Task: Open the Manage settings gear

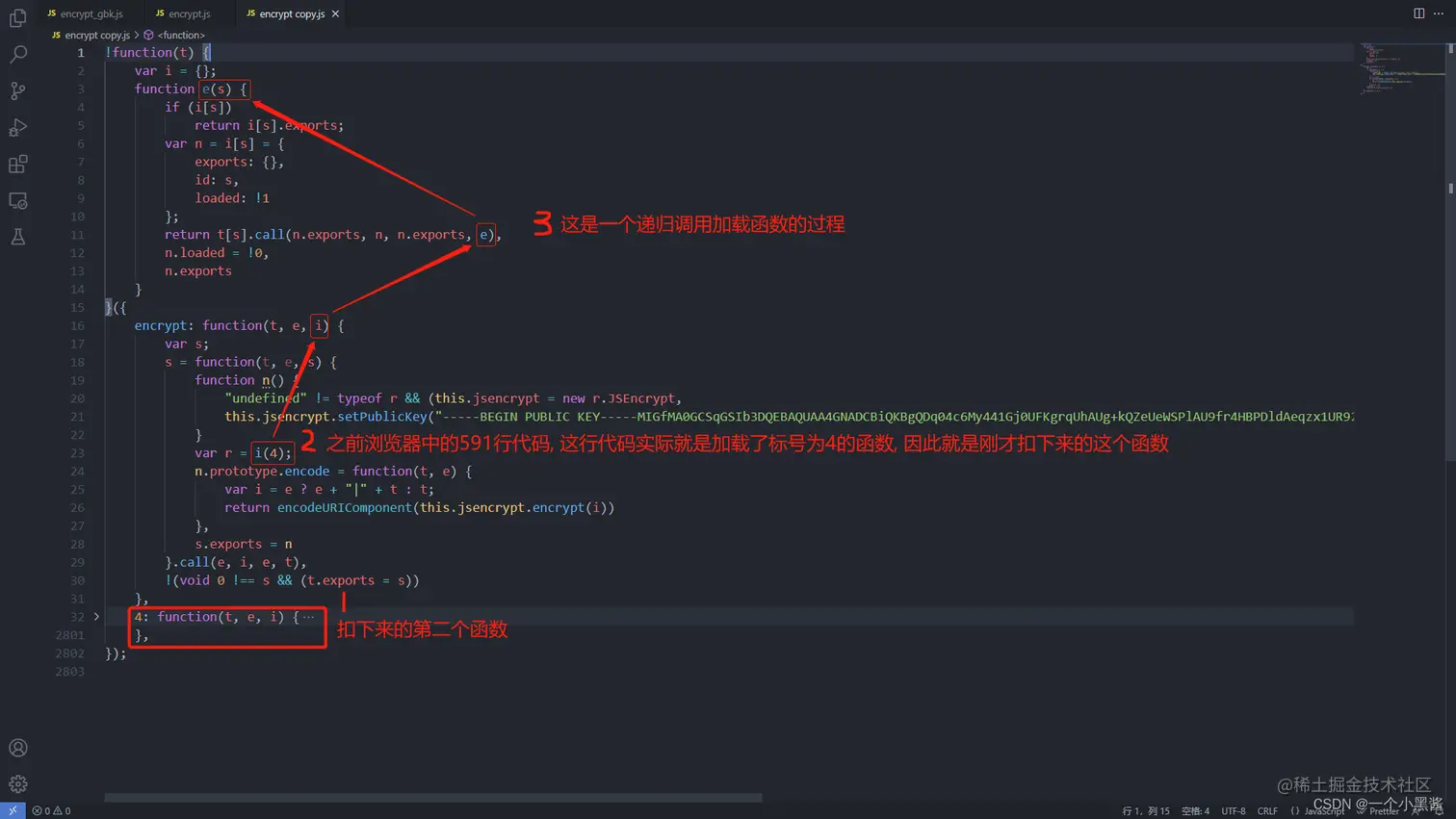Action: click(x=17, y=784)
